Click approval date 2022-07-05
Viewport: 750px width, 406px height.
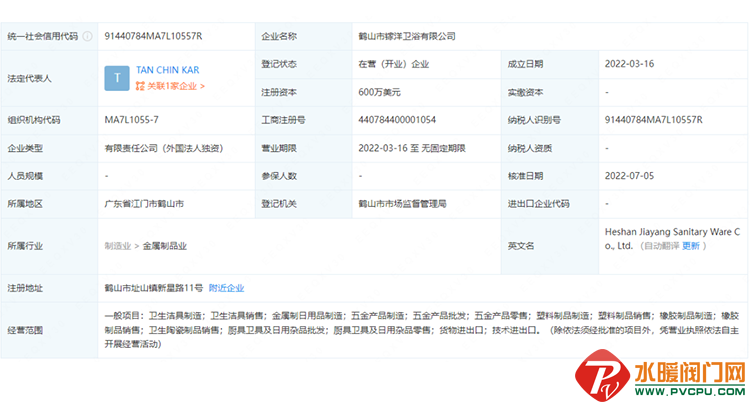click(629, 176)
